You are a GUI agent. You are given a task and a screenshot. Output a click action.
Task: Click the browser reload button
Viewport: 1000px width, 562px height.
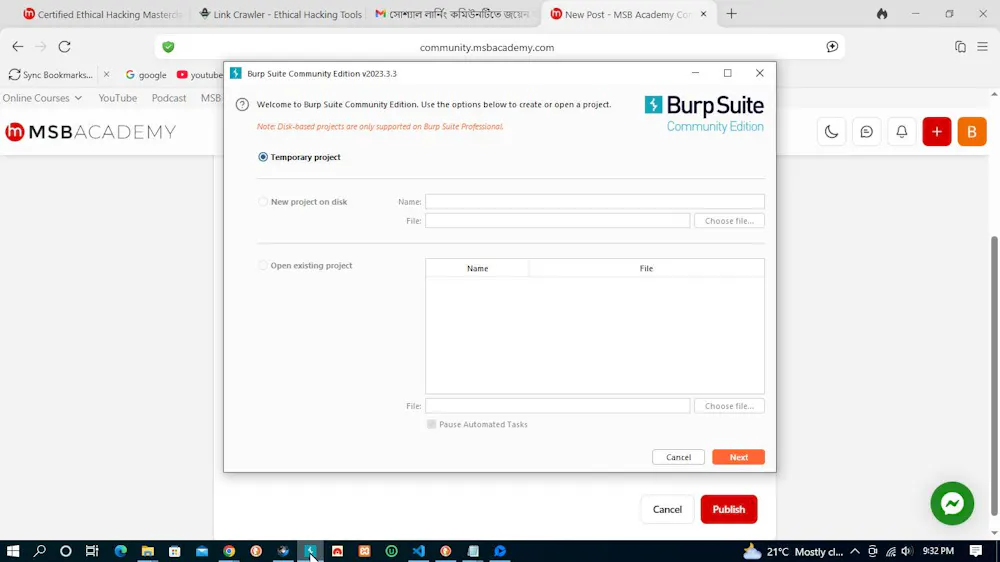[64, 47]
